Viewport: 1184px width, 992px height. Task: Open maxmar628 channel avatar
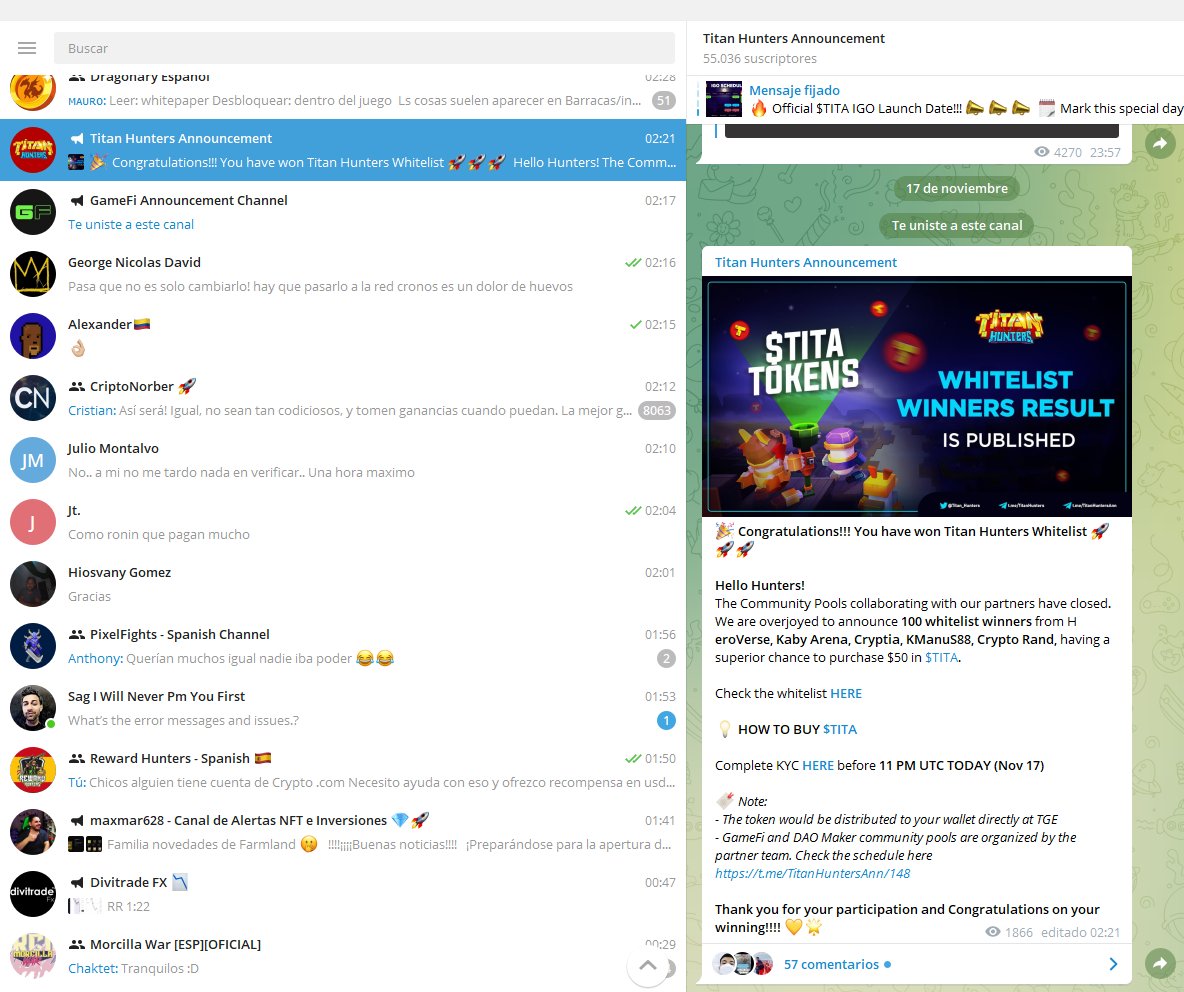coord(32,832)
